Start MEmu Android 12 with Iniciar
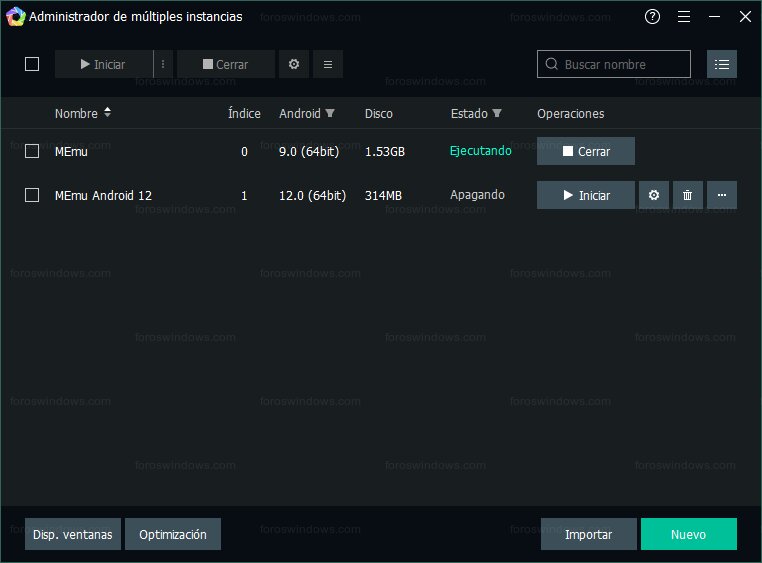The height and width of the screenshot is (563, 762). point(586,195)
